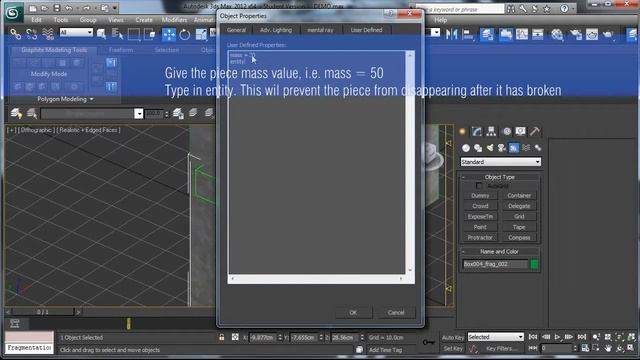640x360 pixels.
Task: Toggle the selection lock padlock icon
Action: 221,337
